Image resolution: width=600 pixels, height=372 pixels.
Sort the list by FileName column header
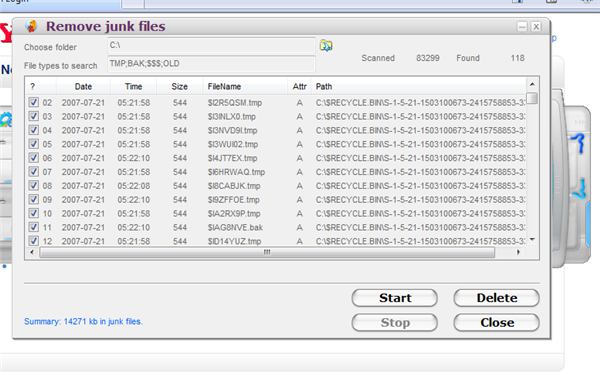[245, 86]
